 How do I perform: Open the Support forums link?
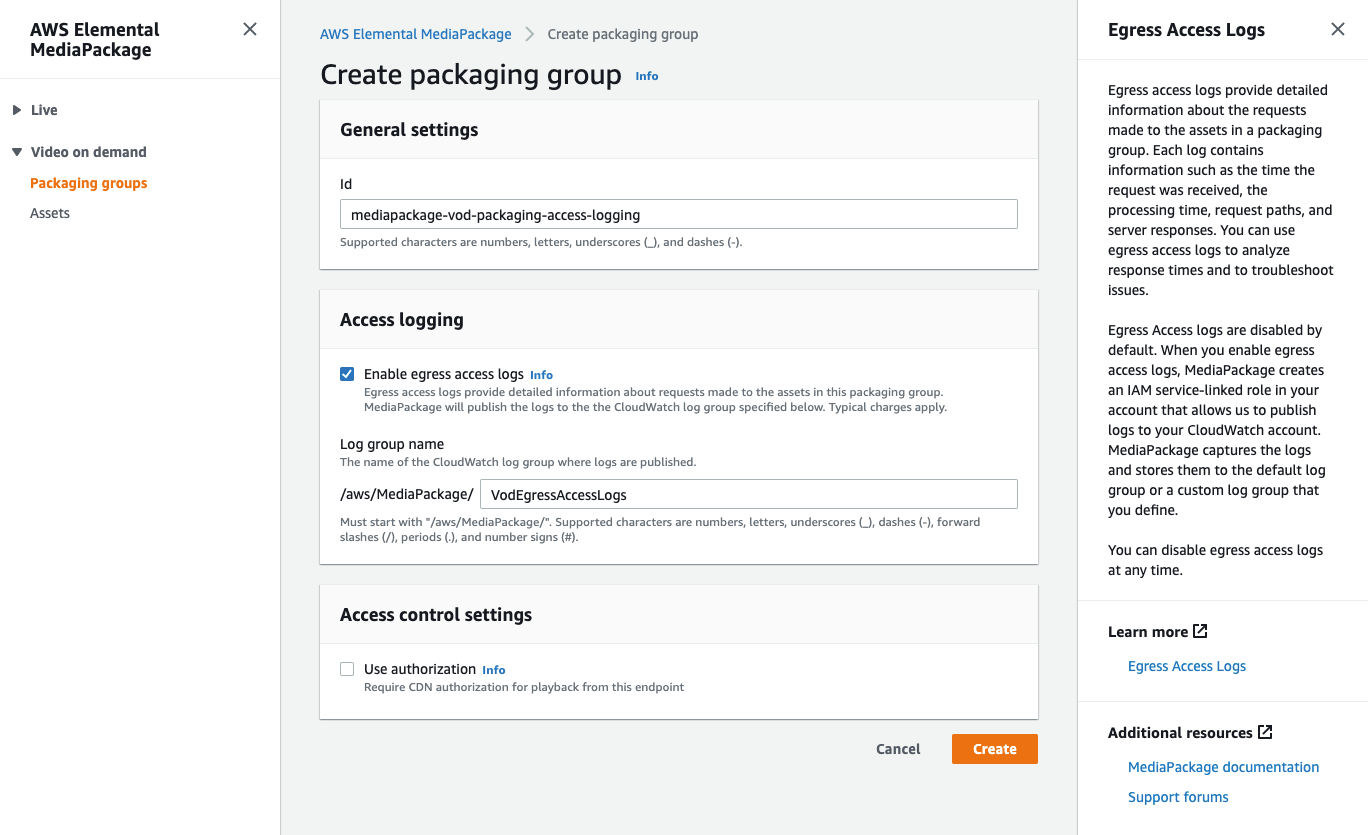pyautogui.click(x=1178, y=797)
